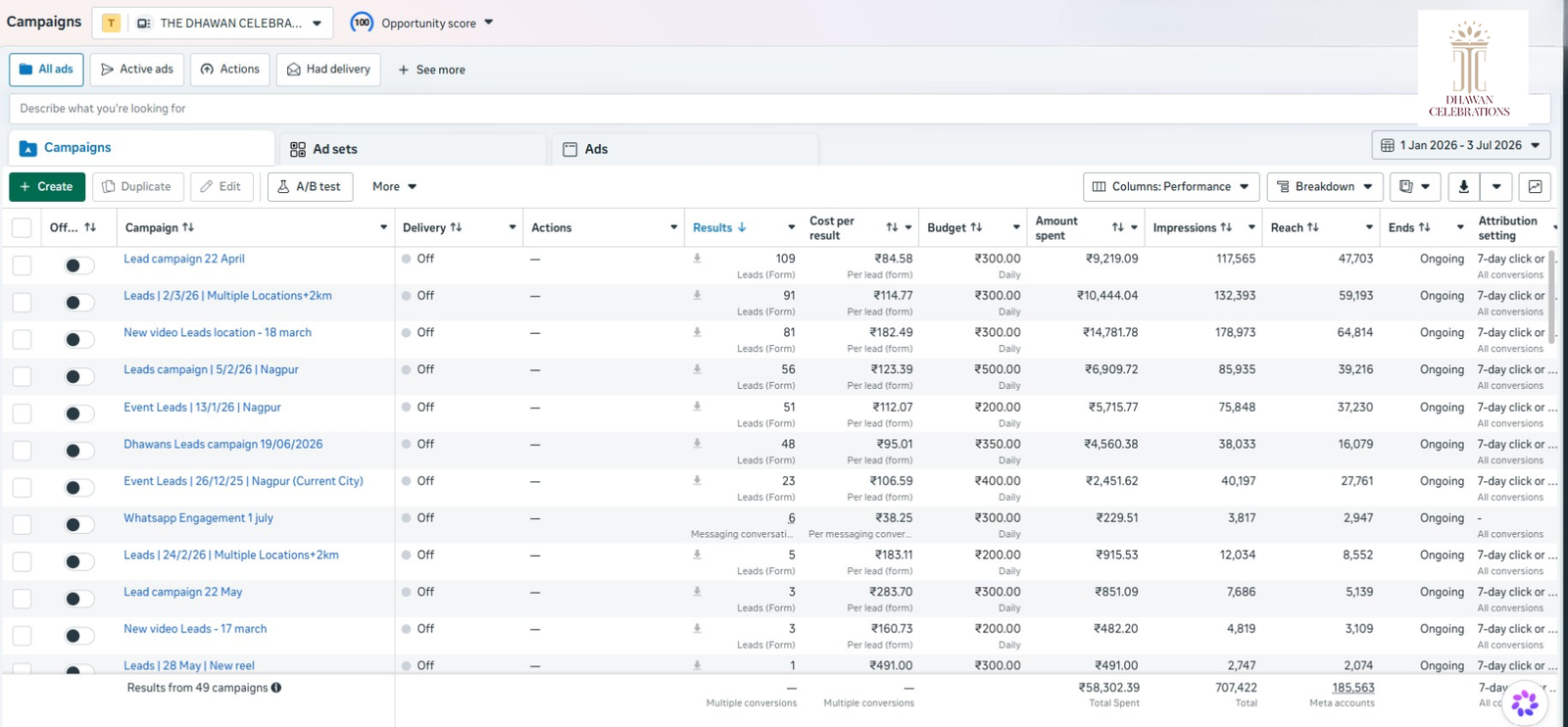Click the Results descending sort arrow
This screenshot has height=727, width=1568.
tap(742, 227)
